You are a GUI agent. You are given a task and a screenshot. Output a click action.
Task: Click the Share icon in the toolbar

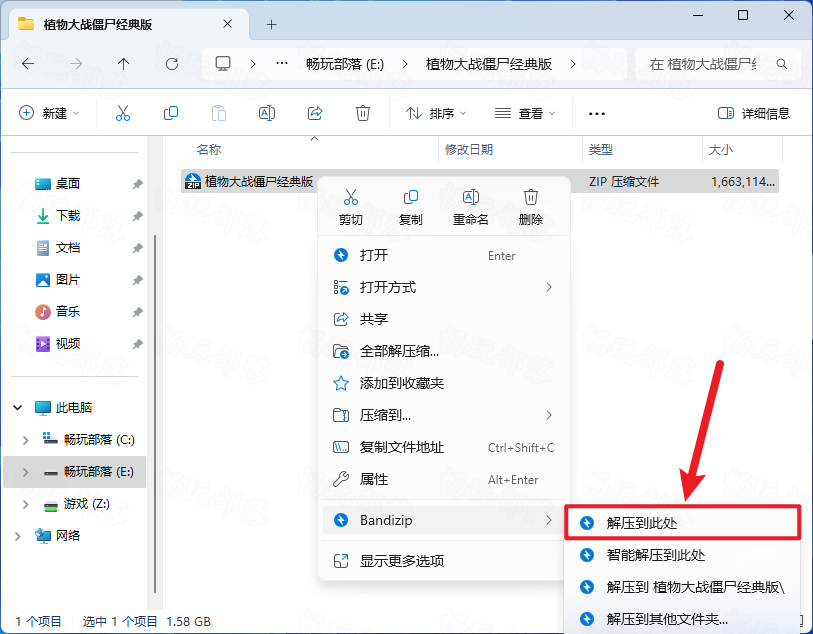pos(315,113)
